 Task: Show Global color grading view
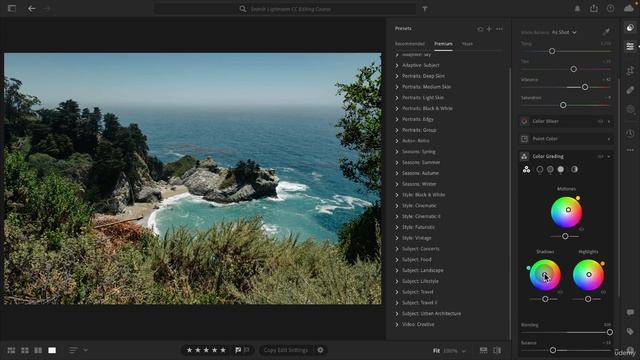574,169
